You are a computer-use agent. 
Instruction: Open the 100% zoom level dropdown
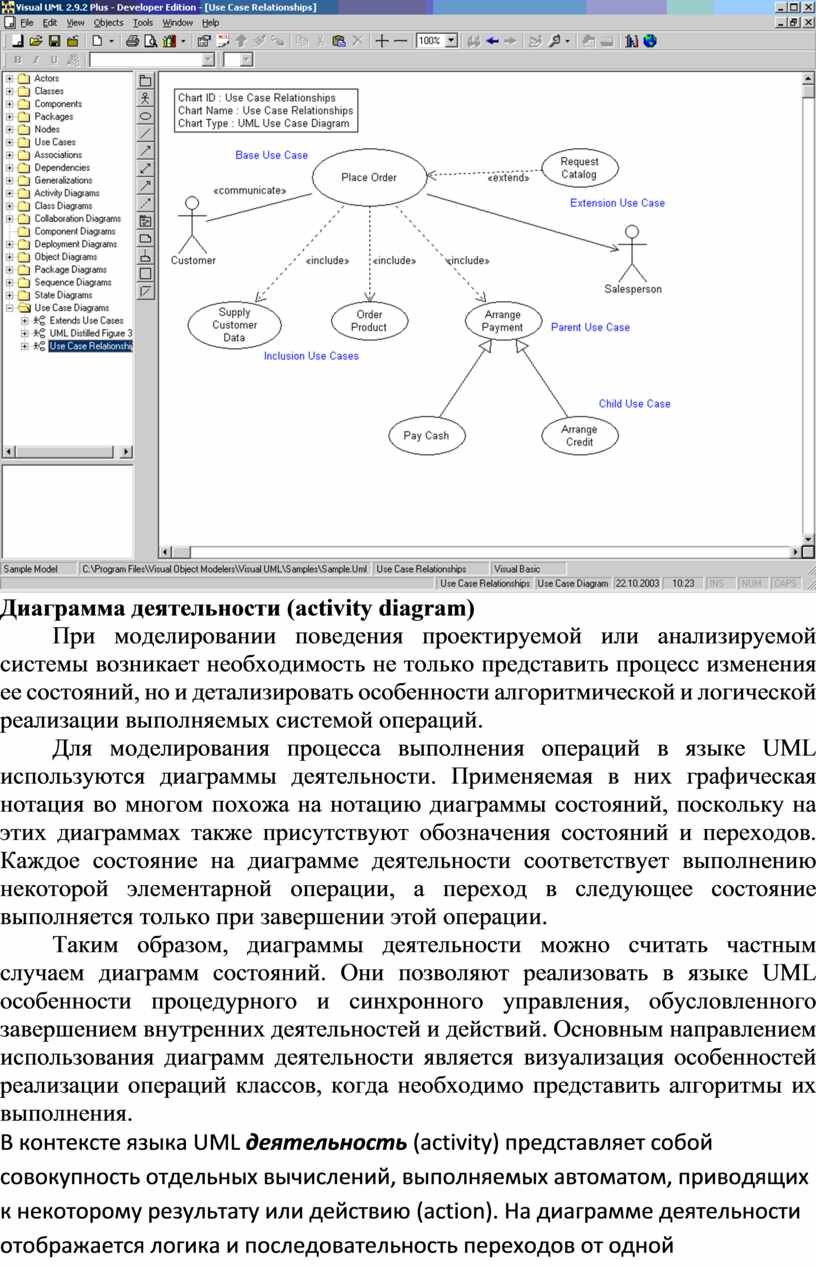(x=451, y=42)
